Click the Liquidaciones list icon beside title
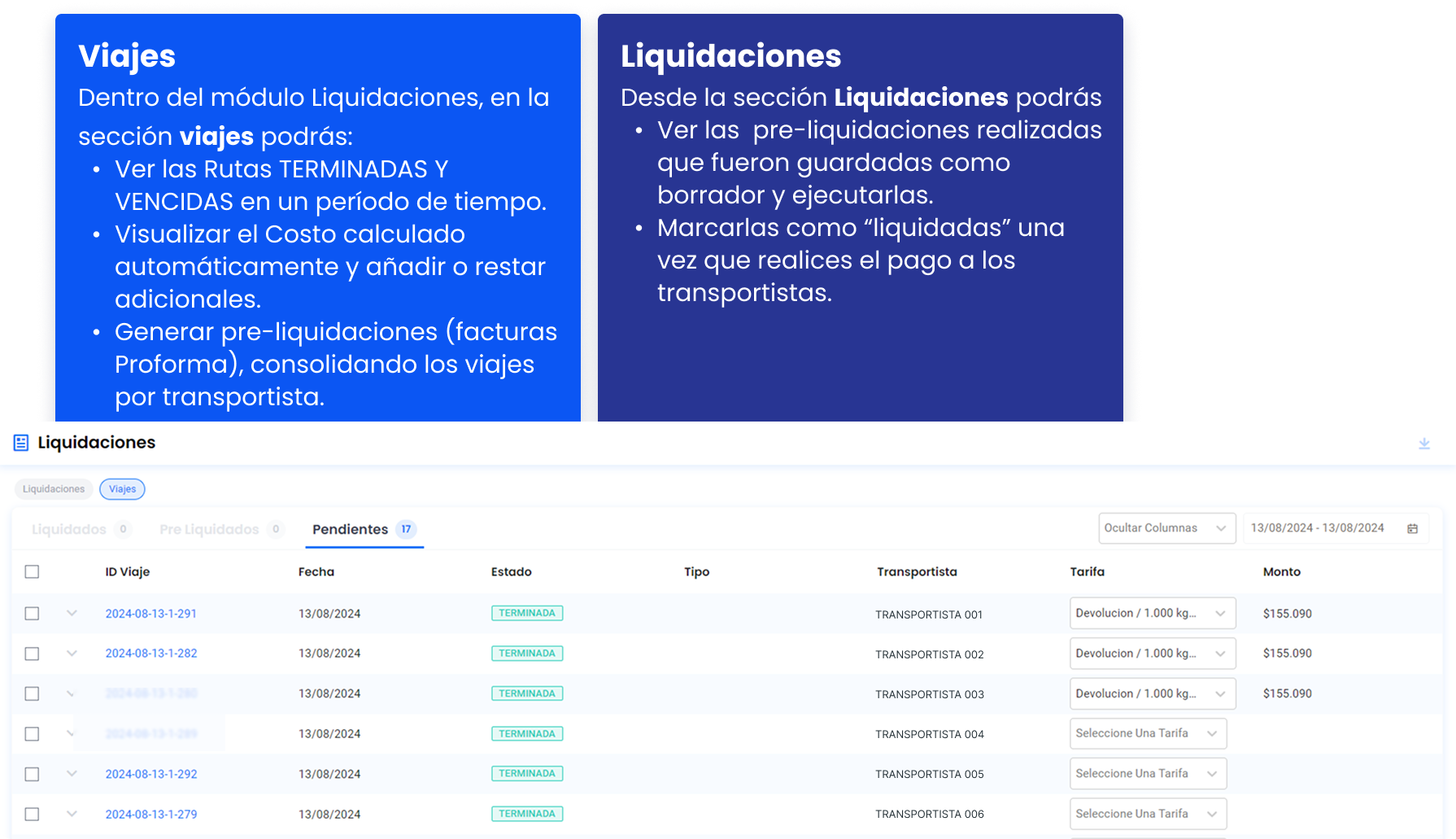Viewport: 1456px width, 839px height. [x=21, y=443]
